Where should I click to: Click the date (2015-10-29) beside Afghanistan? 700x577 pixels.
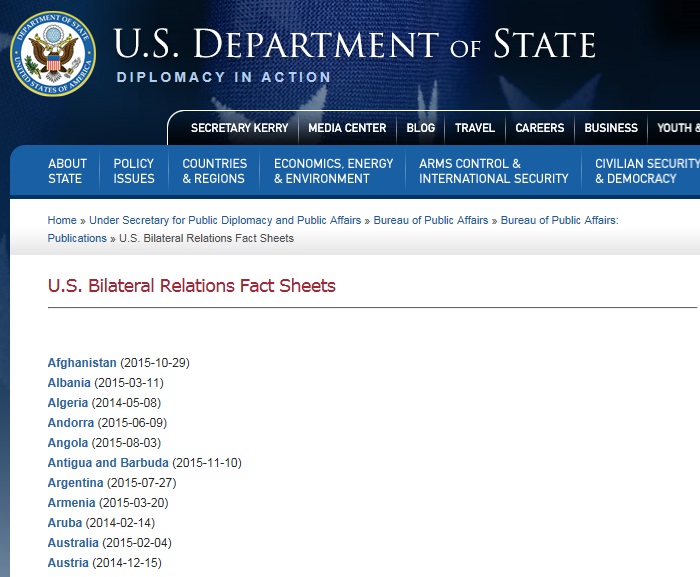click(x=155, y=363)
